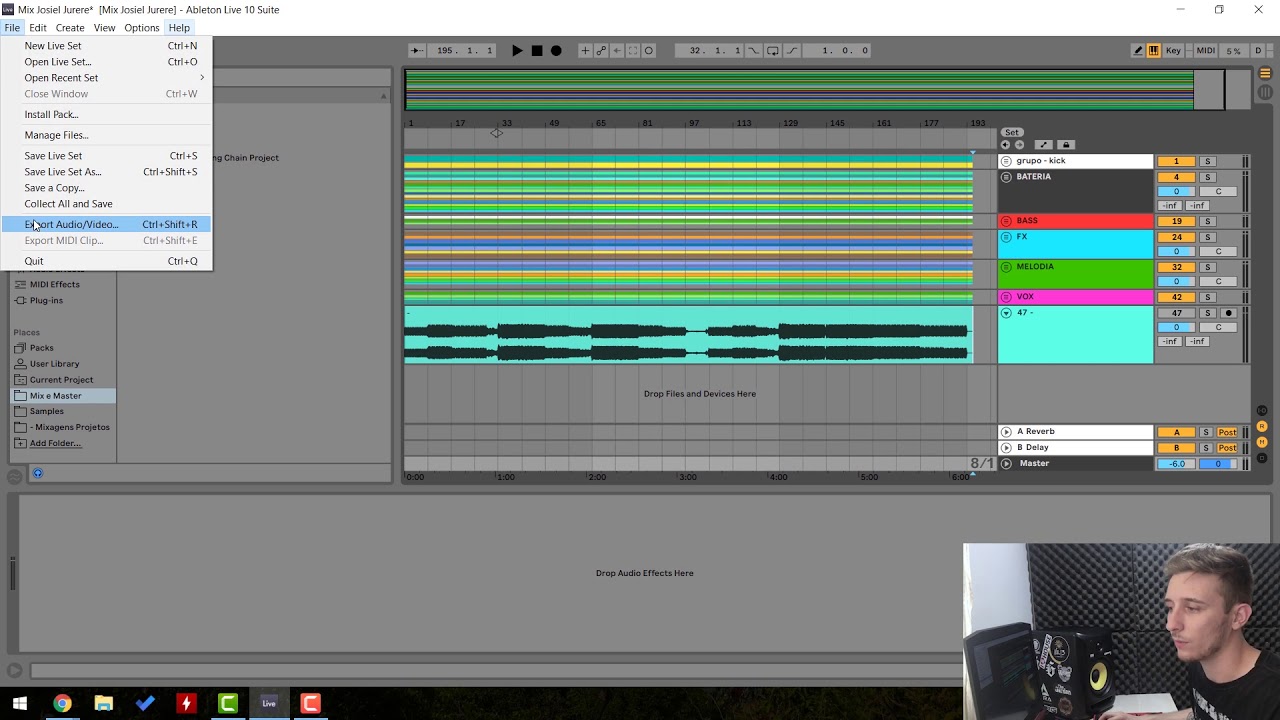Unfold the grupo - kick group track
The height and width of the screenshot is (720, 1280).
pos(1006,161)
